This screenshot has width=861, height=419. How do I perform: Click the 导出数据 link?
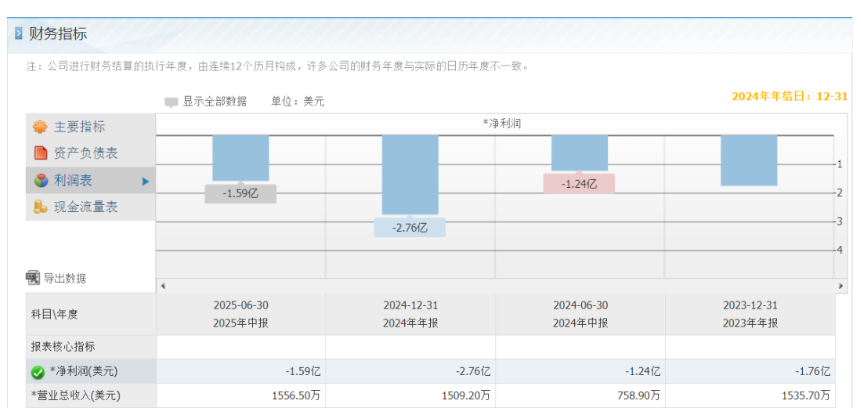click(64, 278)
